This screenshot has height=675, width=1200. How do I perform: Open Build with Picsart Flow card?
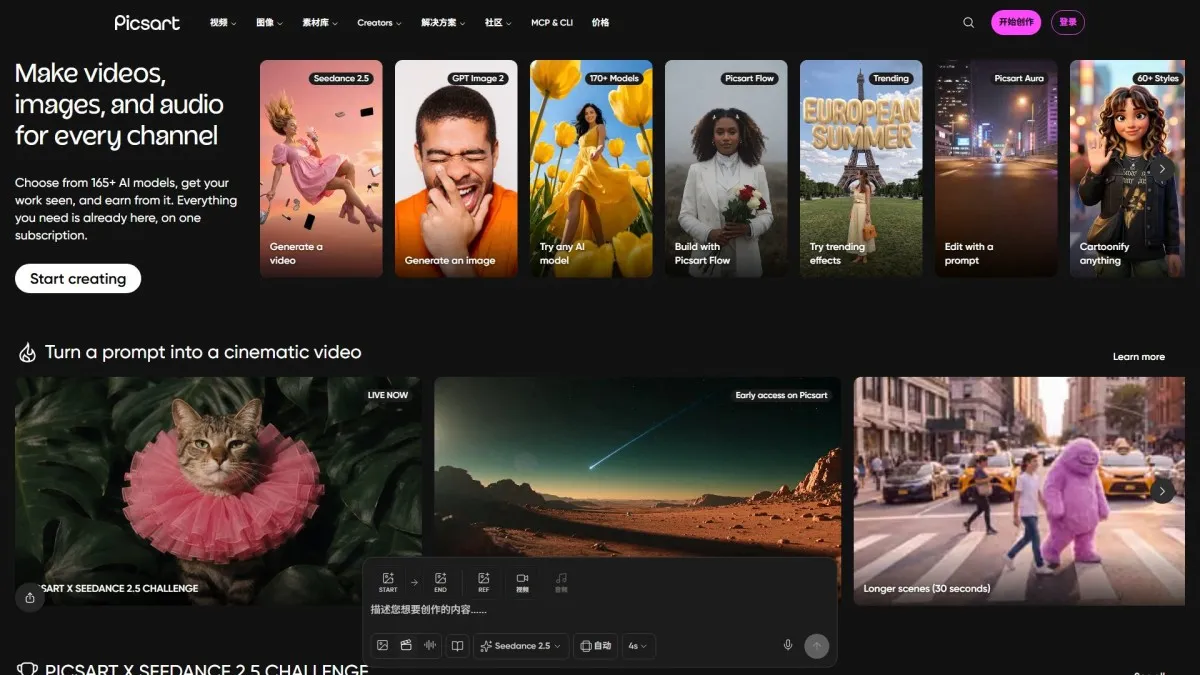coord(726,168)
